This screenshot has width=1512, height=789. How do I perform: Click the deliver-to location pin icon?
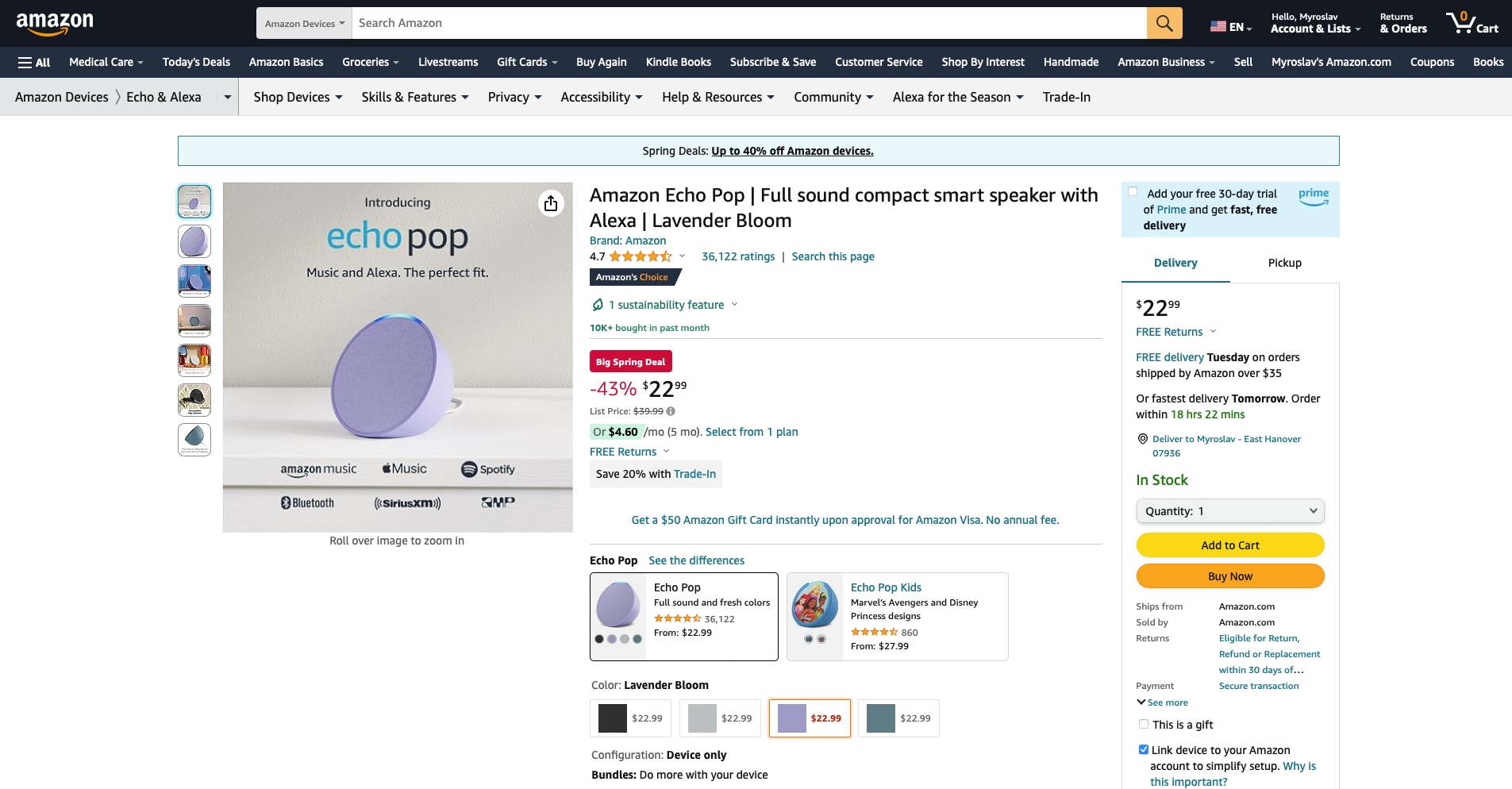[x=1143, y=439]
